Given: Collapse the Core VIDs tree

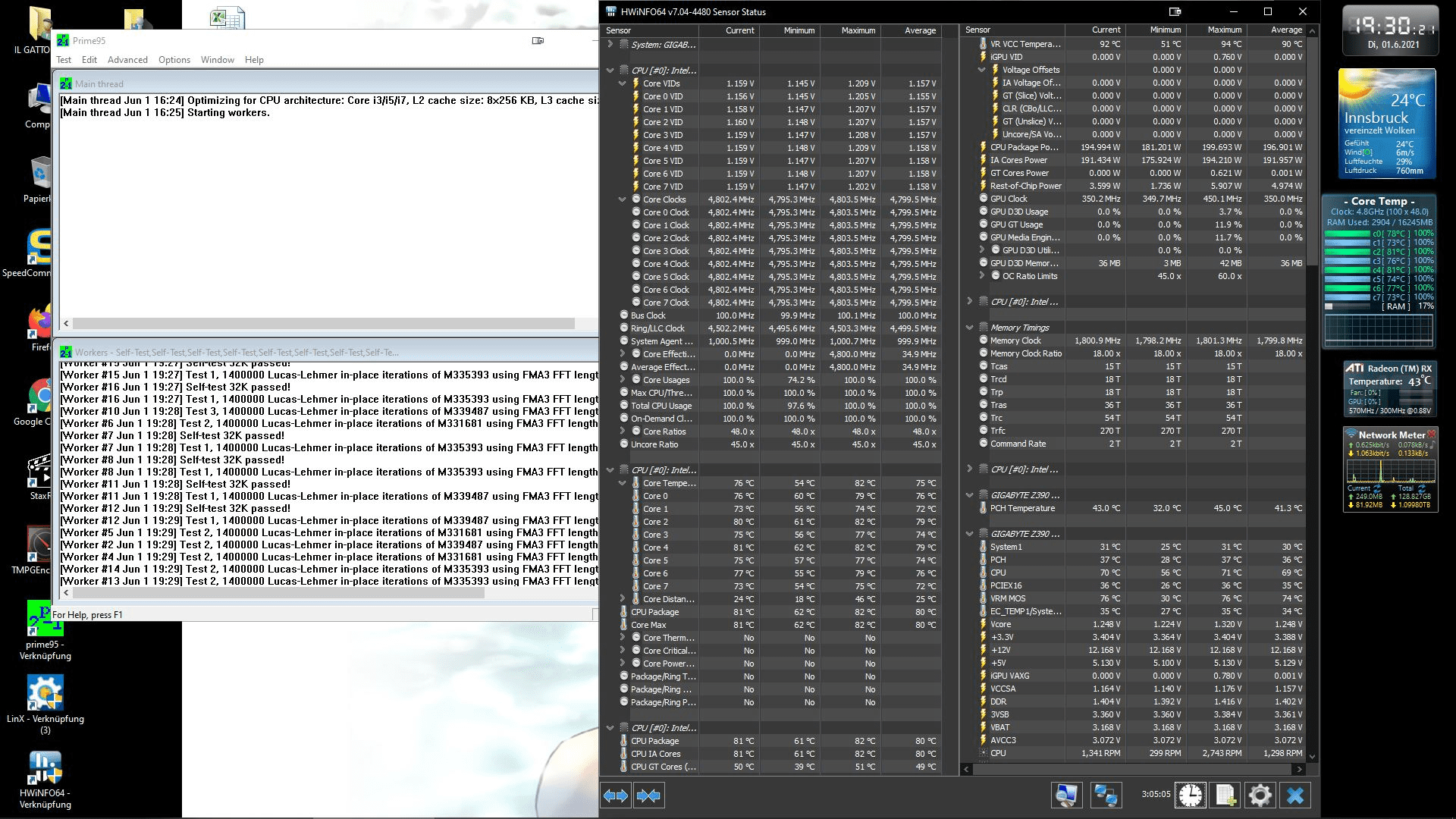Looking at the screenshot, I should pyautogui.click(x=623, y=83).
